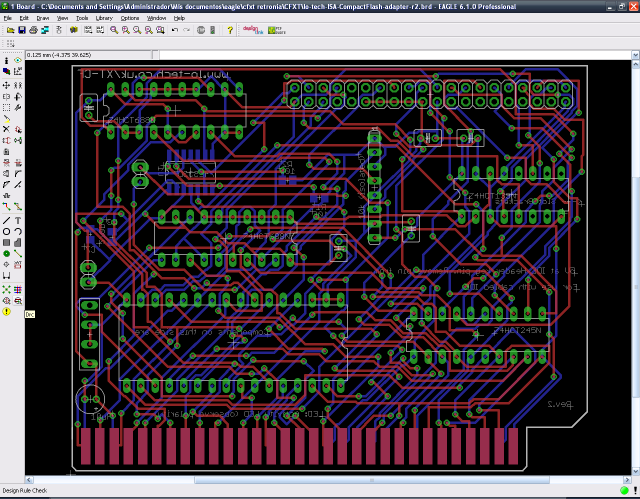This screenshot has width=640, height=499.
Task: Select the Smash tool
Action: coord(6,174)
